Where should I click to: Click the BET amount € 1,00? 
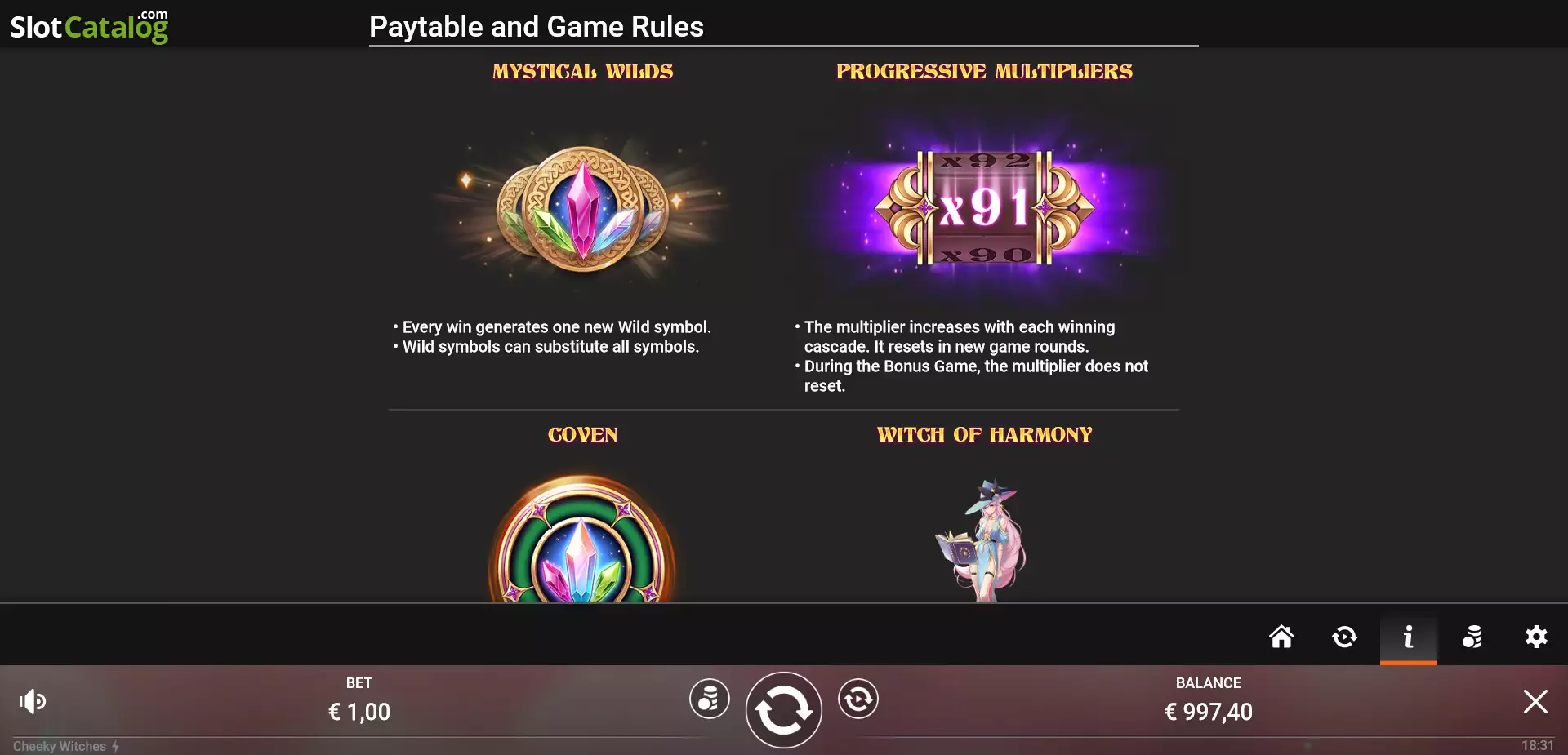click(x=359, y=712)
